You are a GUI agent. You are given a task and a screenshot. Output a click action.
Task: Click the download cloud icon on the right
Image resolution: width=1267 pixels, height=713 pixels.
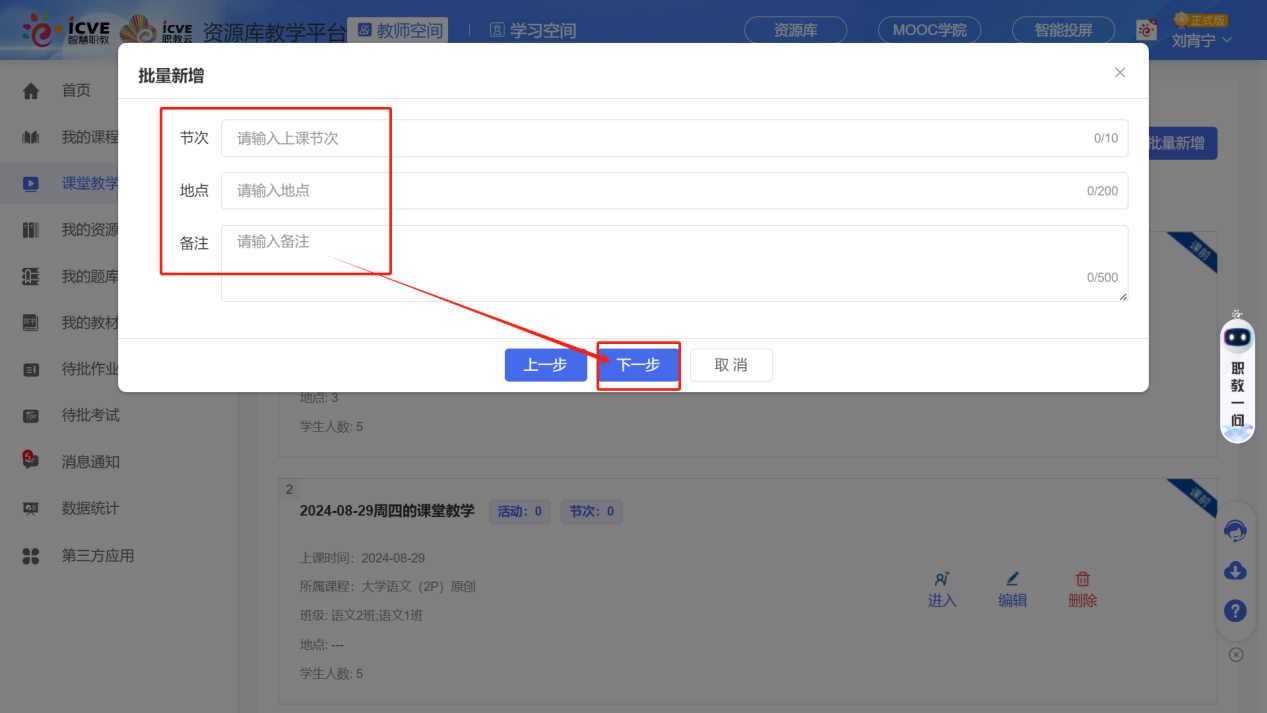click(1236, 570)
